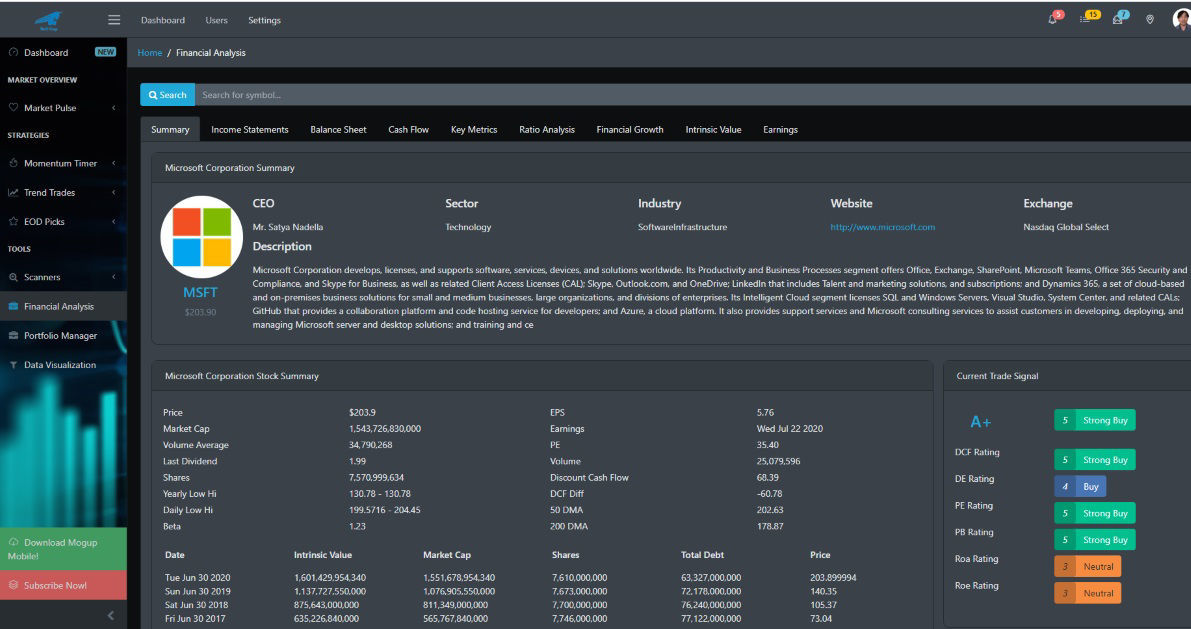Viewport: 1191px width, 629px height.
Task: Click the NEW badge beside Dashboard
Action: pyautogui.click(x=106, y=52)
